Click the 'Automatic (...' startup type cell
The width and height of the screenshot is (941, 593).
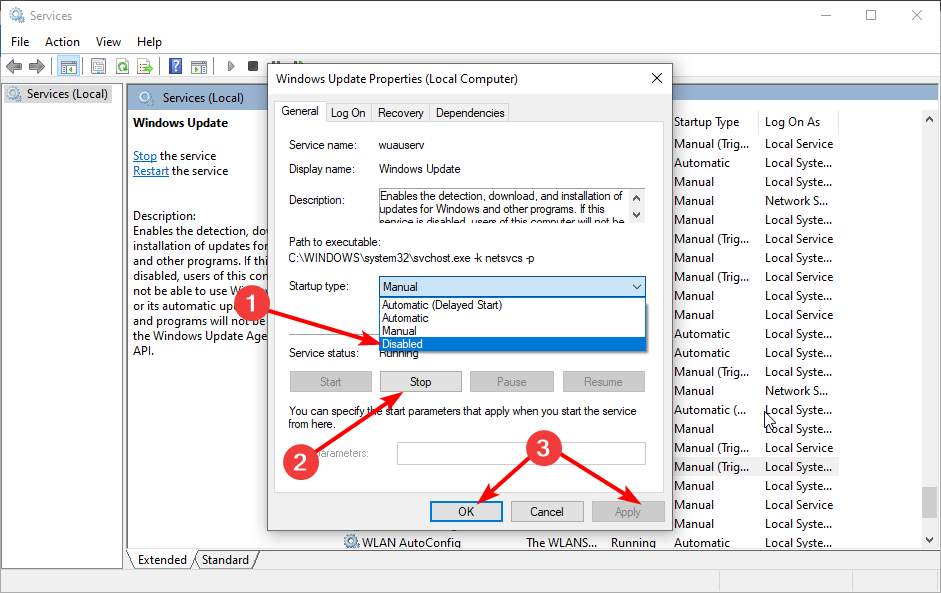coord(710,410)
